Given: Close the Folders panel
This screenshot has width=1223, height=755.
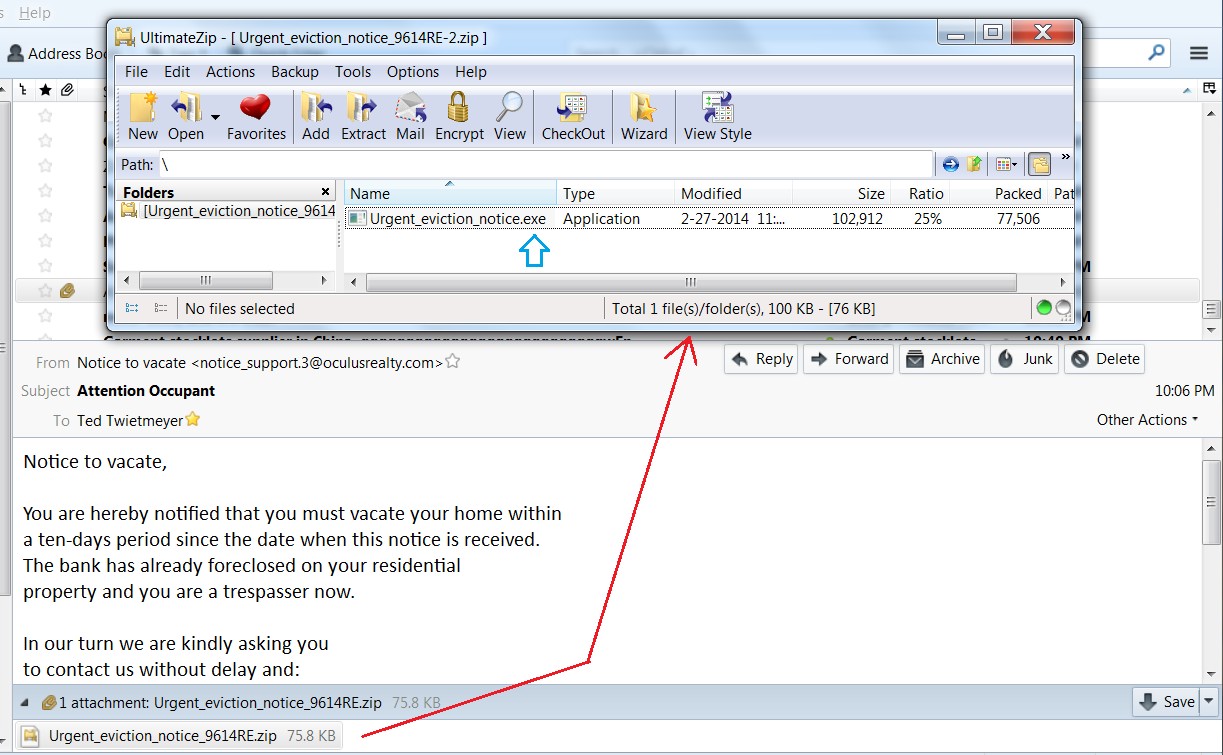Looking at the screenshot, I should (325, 192).
